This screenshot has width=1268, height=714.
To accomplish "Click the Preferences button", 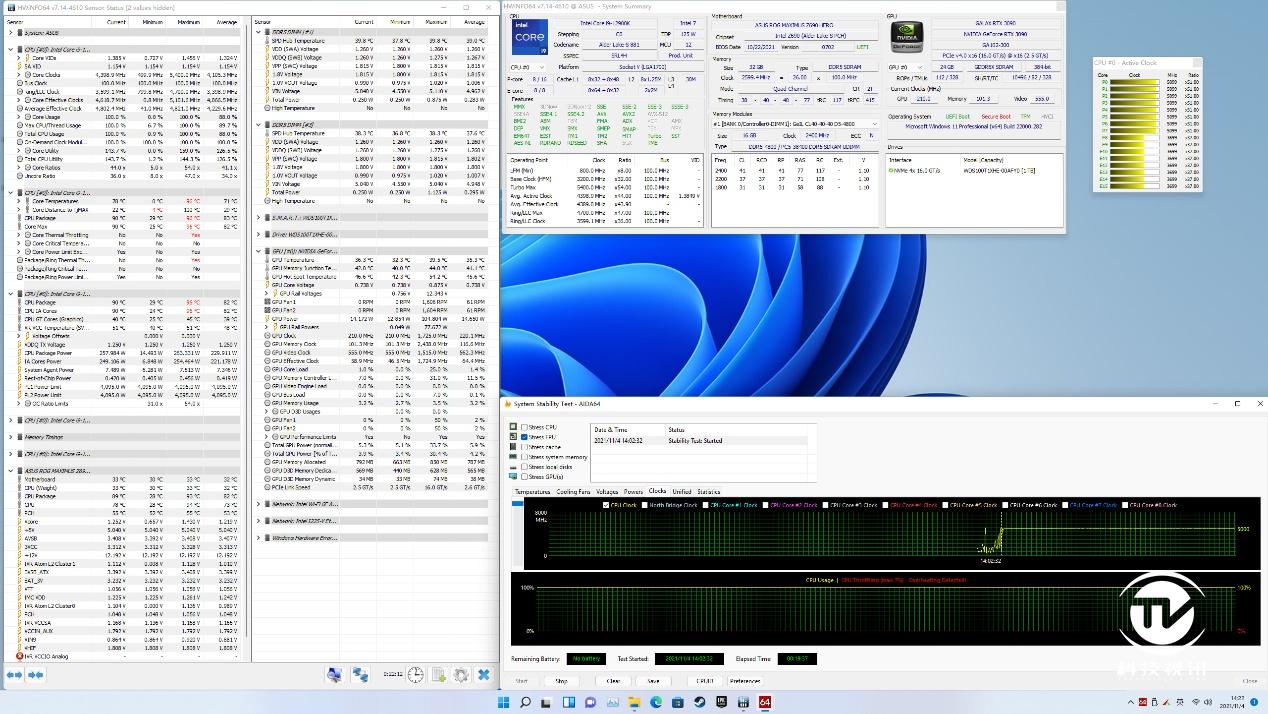I will coord(745,681).
